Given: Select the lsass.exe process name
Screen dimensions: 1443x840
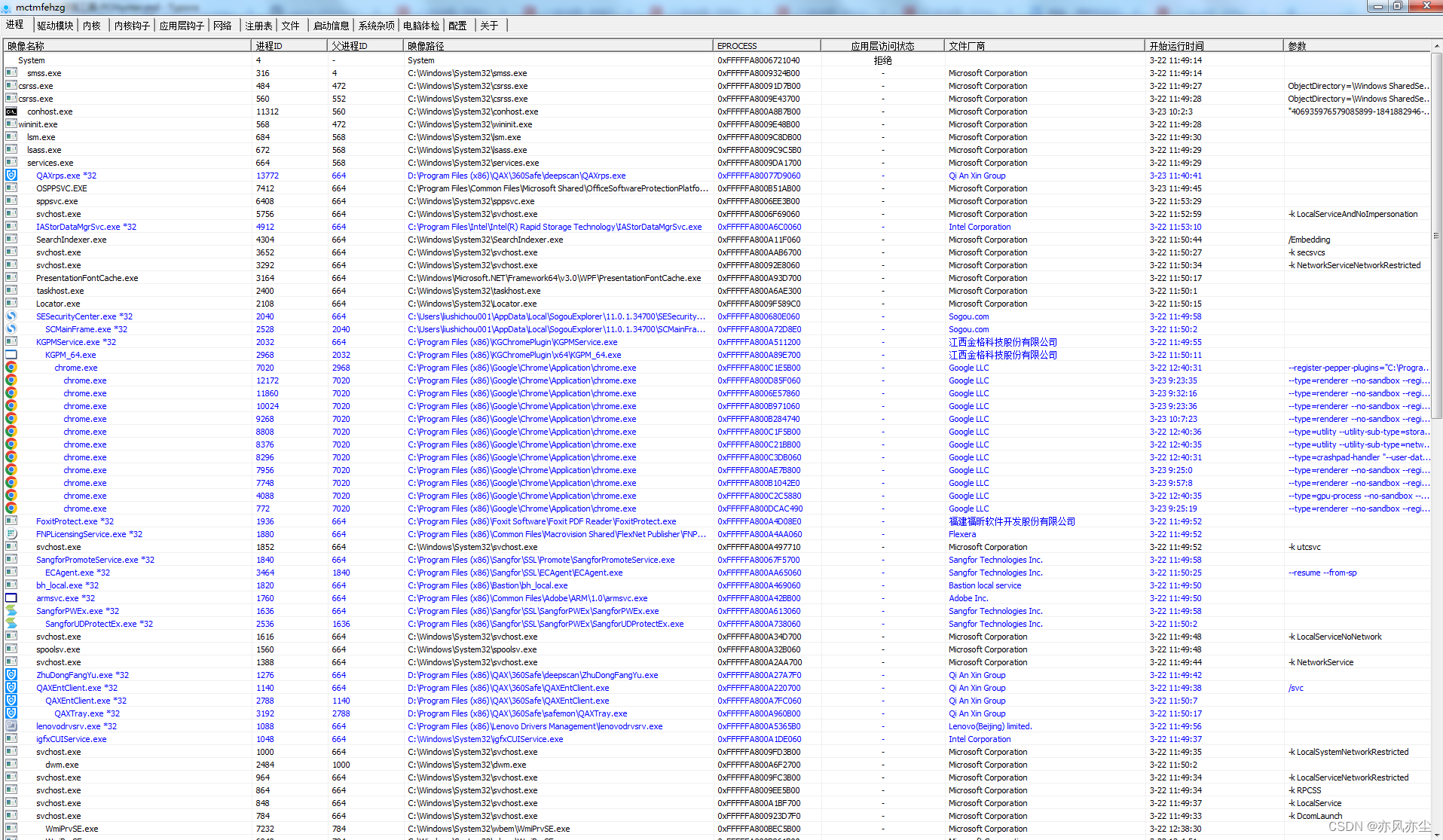Looking at the screenshot, I should click(x=44, y=150).
